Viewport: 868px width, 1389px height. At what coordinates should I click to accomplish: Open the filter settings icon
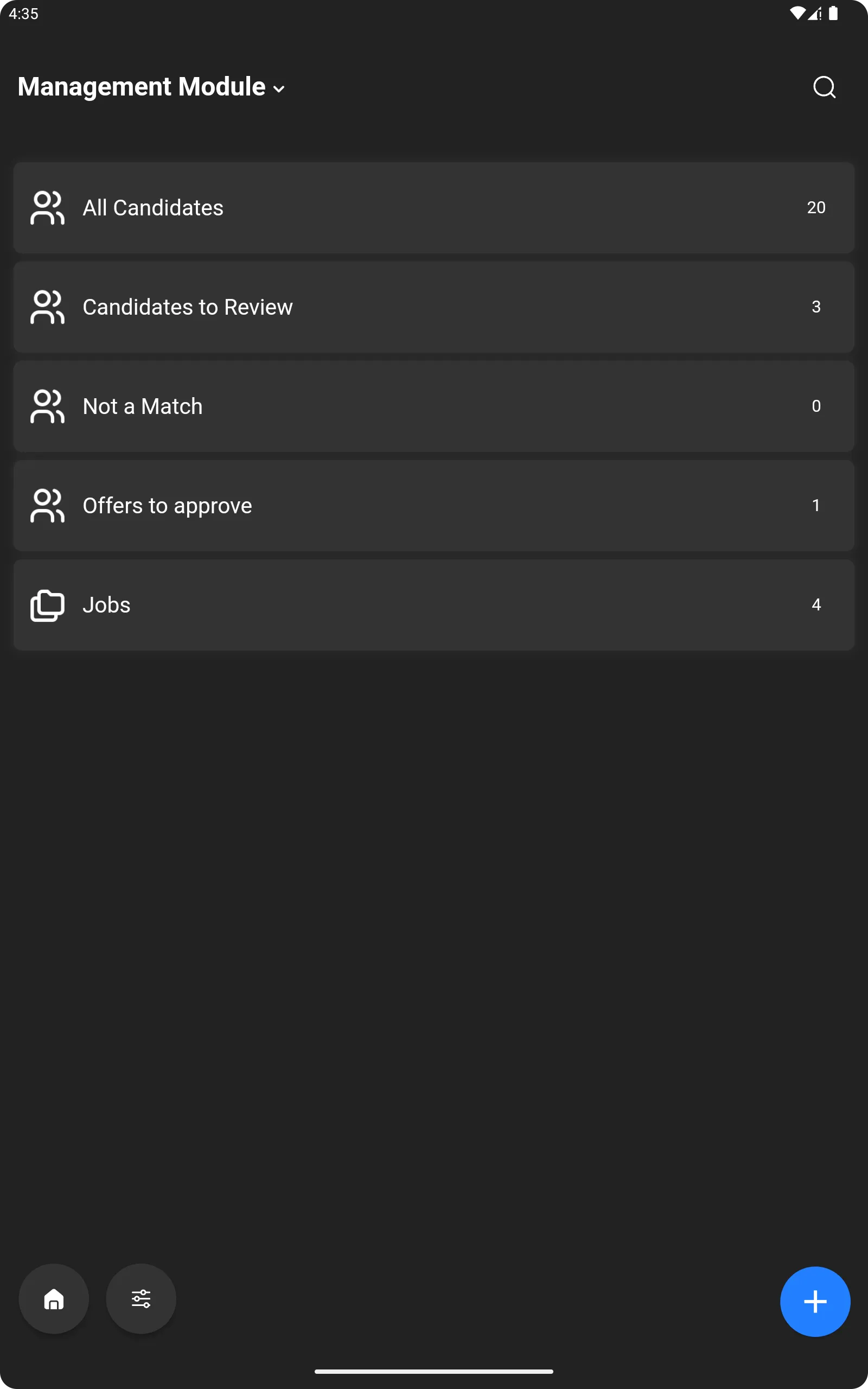141,1299
